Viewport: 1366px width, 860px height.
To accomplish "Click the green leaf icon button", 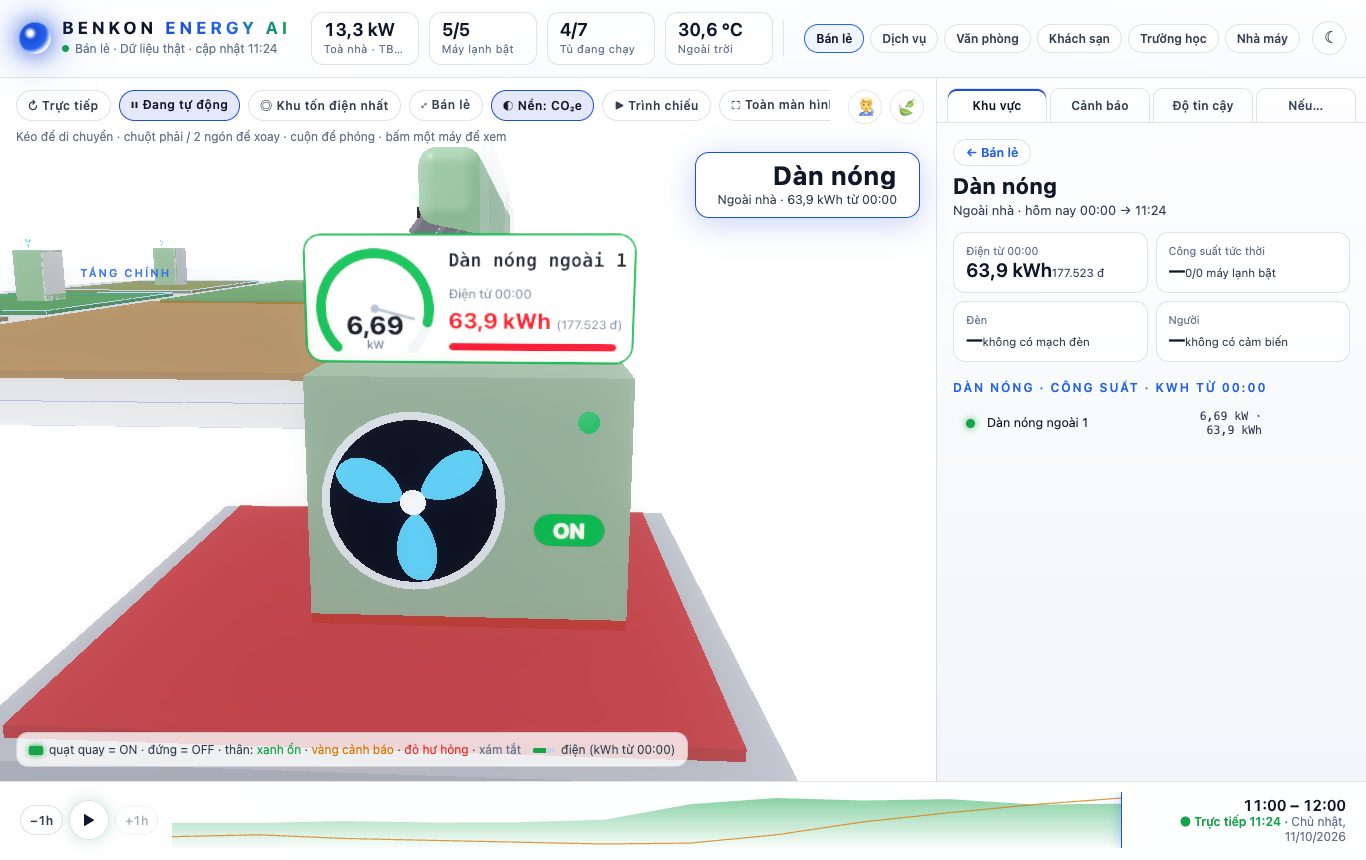I will click(907, 106).
